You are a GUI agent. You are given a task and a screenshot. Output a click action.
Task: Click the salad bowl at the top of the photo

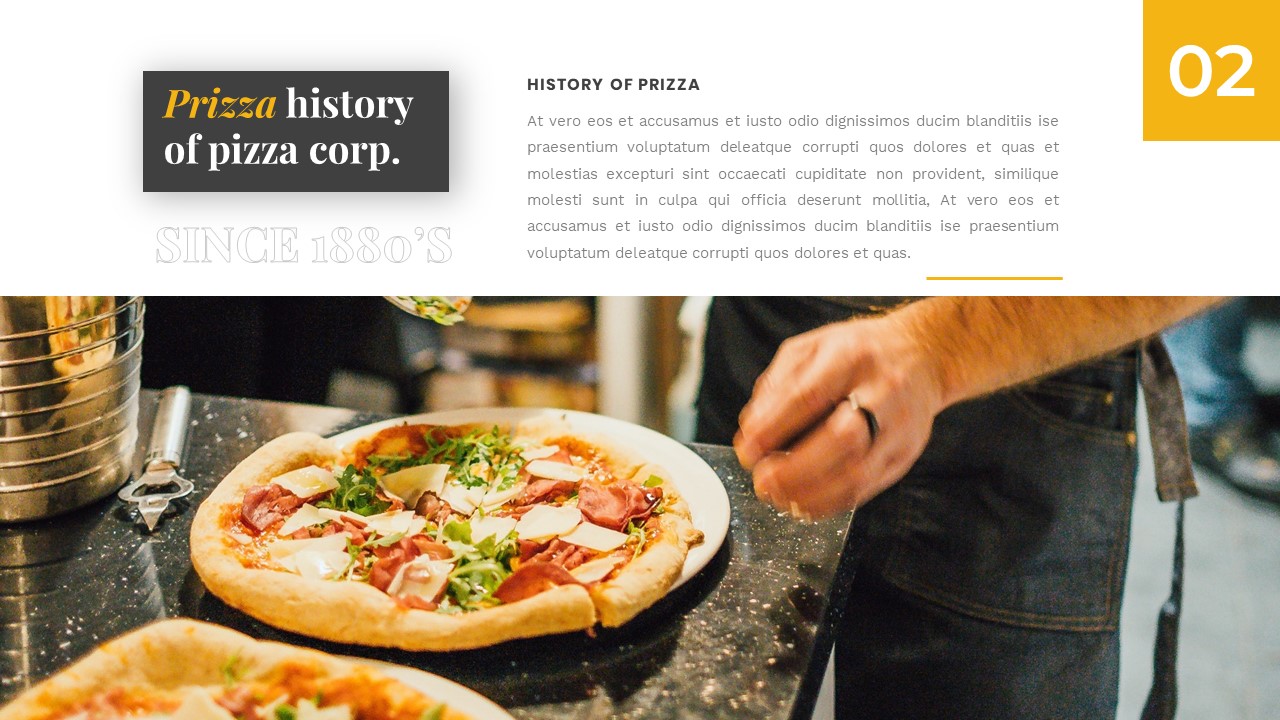click(429, 309)
